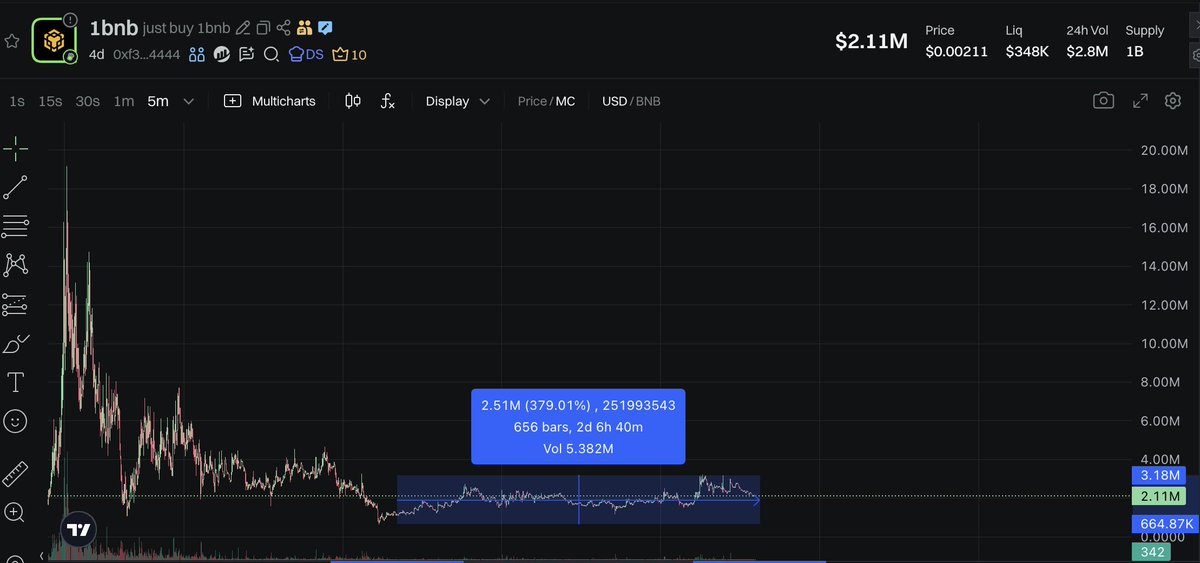Click the 20.00M axis label
The width and height of the screenshot is (1200, 563).
point(1164,150)
